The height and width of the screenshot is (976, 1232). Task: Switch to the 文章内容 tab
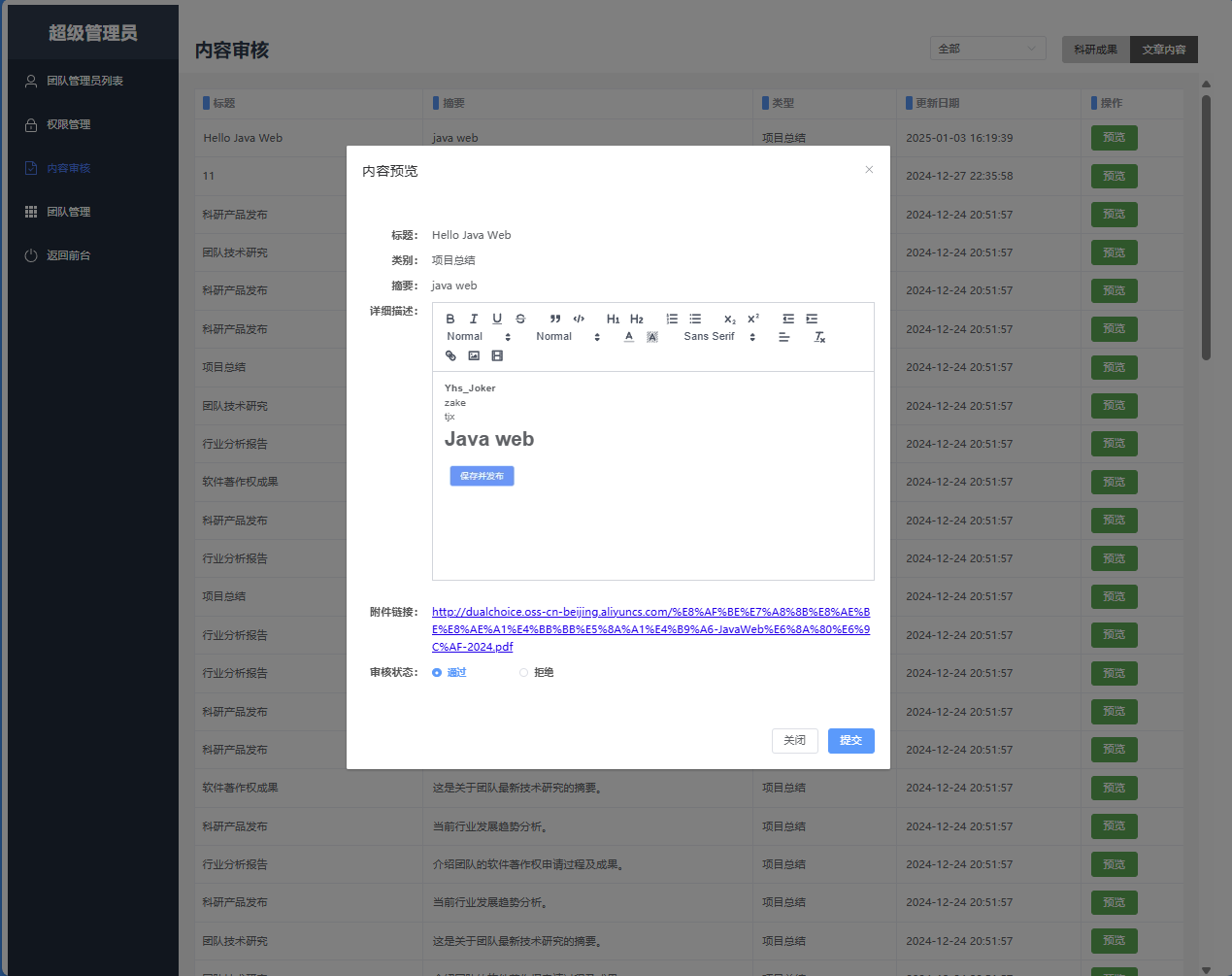1163,50
